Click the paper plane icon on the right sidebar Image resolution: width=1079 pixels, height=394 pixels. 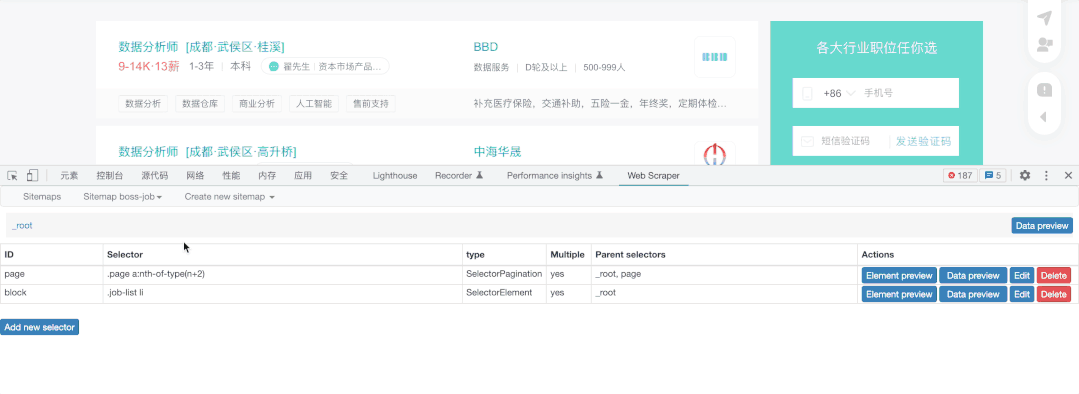tap(1045, 17)
